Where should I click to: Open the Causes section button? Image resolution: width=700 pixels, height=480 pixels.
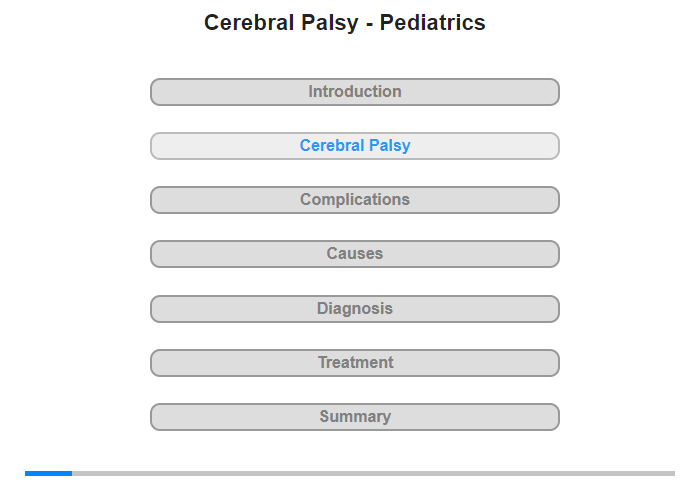coord(354,254)
